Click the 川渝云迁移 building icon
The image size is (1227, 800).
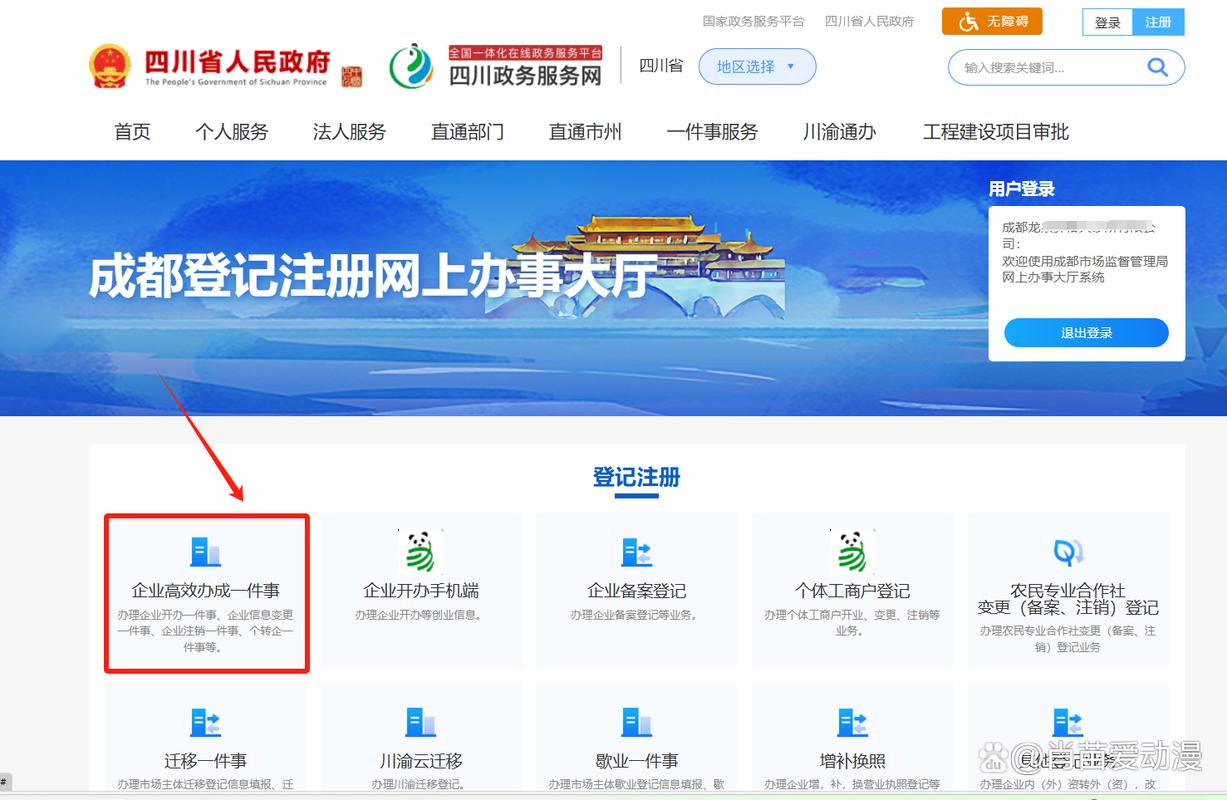(421, 723)
